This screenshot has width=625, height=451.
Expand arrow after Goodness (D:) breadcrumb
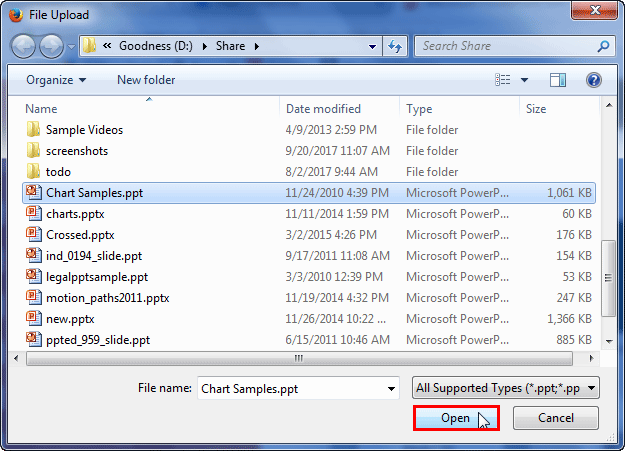204,46
